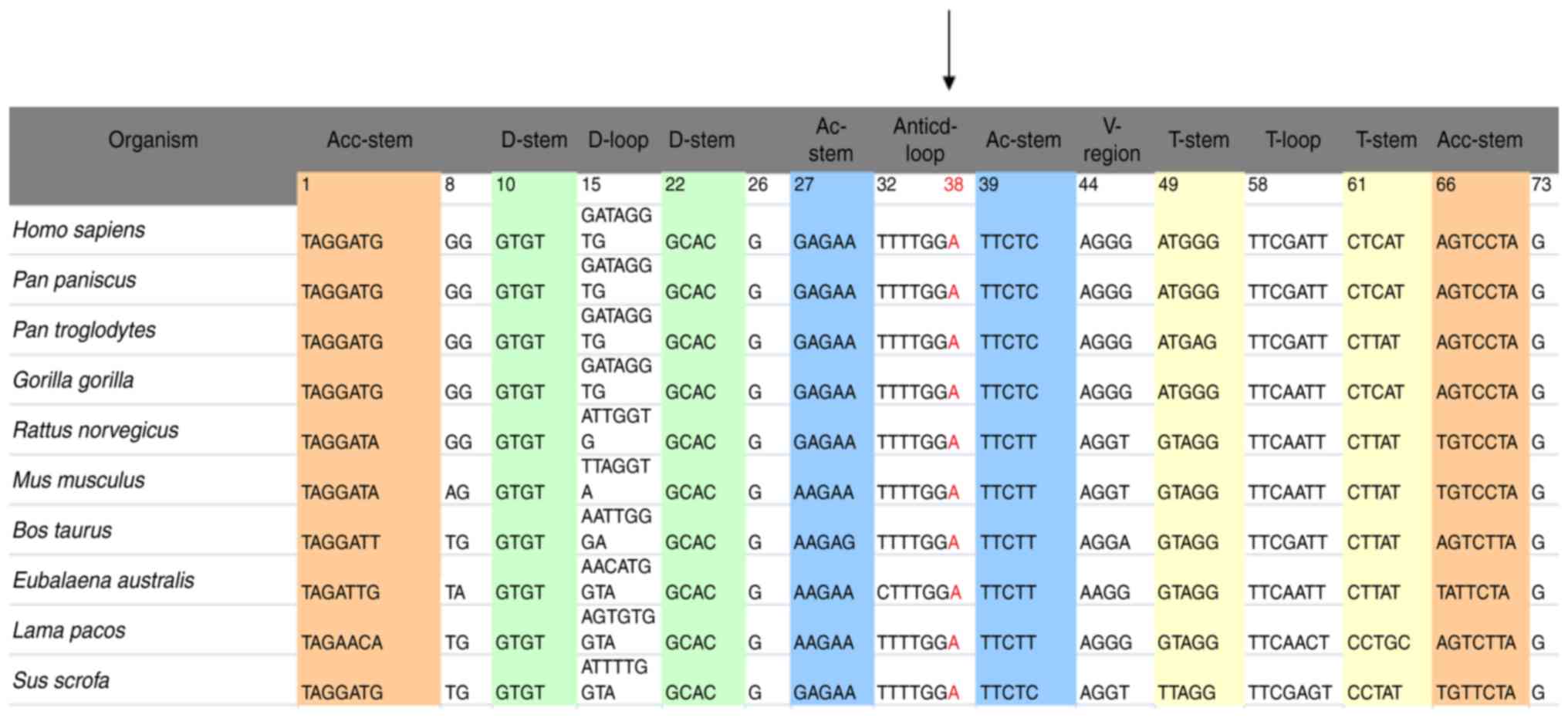Click the red position number 38
This screenshot has height=718, width=1568.
(x=953, y=185)
